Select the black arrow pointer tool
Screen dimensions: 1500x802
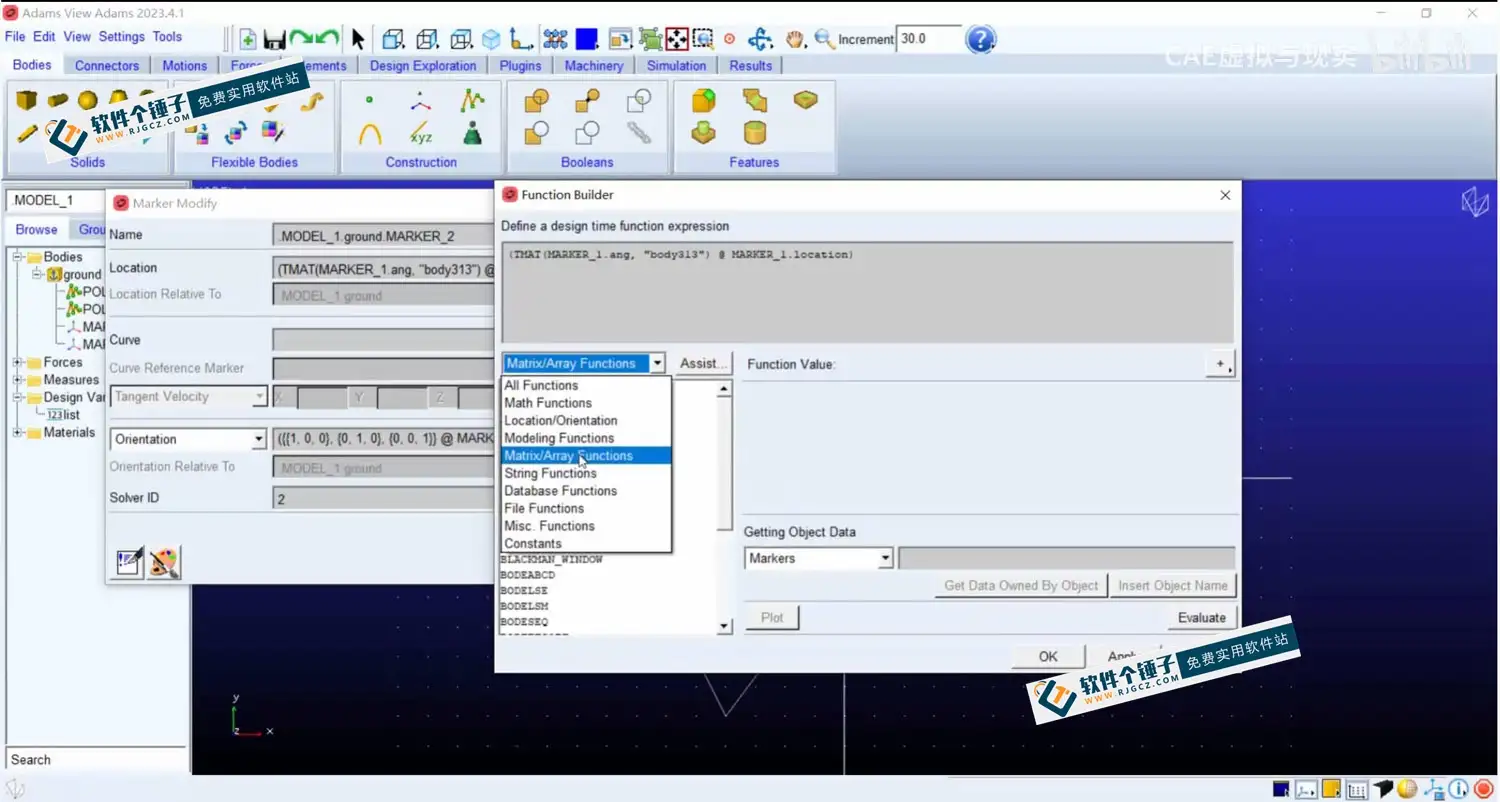[358, 39]
